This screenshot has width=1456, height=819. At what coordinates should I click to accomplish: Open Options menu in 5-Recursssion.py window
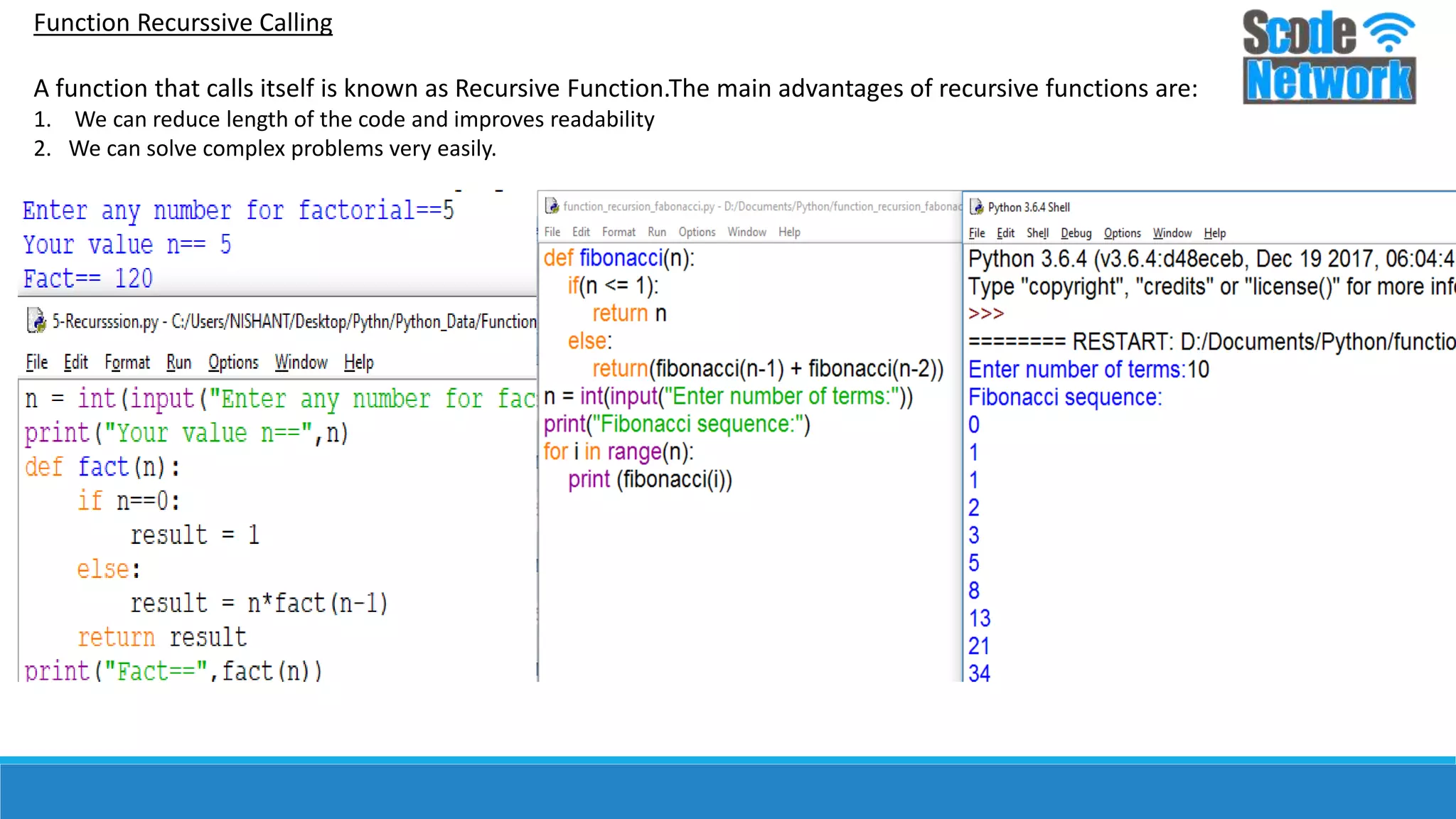[233, 363]
